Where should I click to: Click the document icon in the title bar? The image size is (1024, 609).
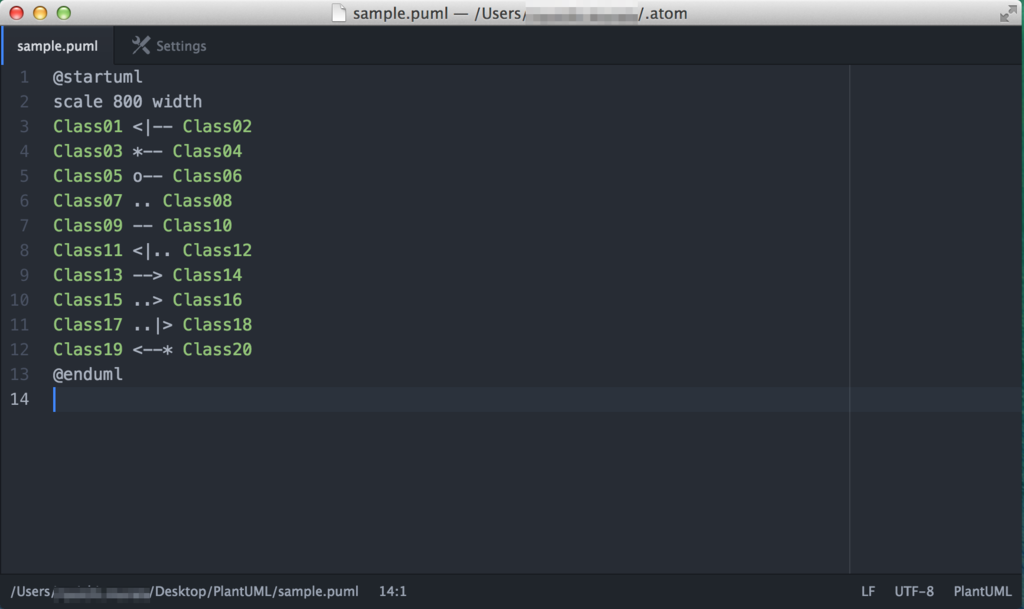coord(338,13)
